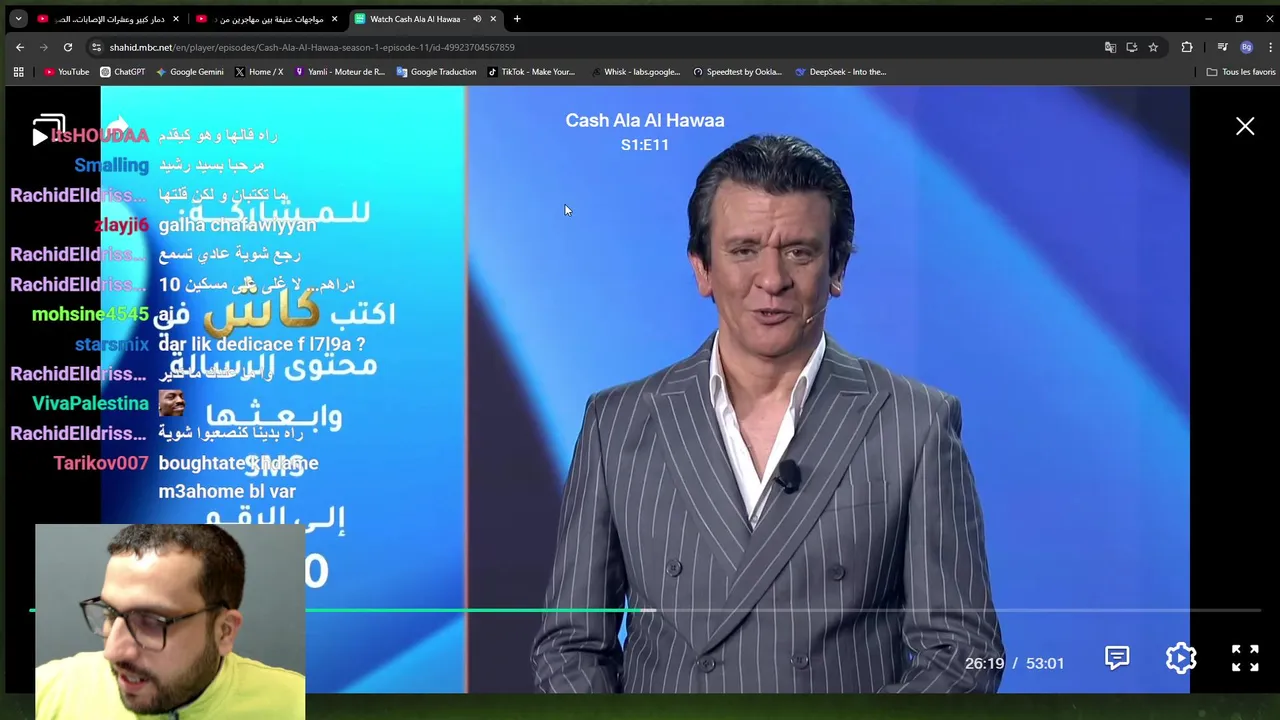Image resolution: width=1280 pixels, height=720 pixels.
Task: Expand the Tous les favoris folder
Action: (1241, 72)
